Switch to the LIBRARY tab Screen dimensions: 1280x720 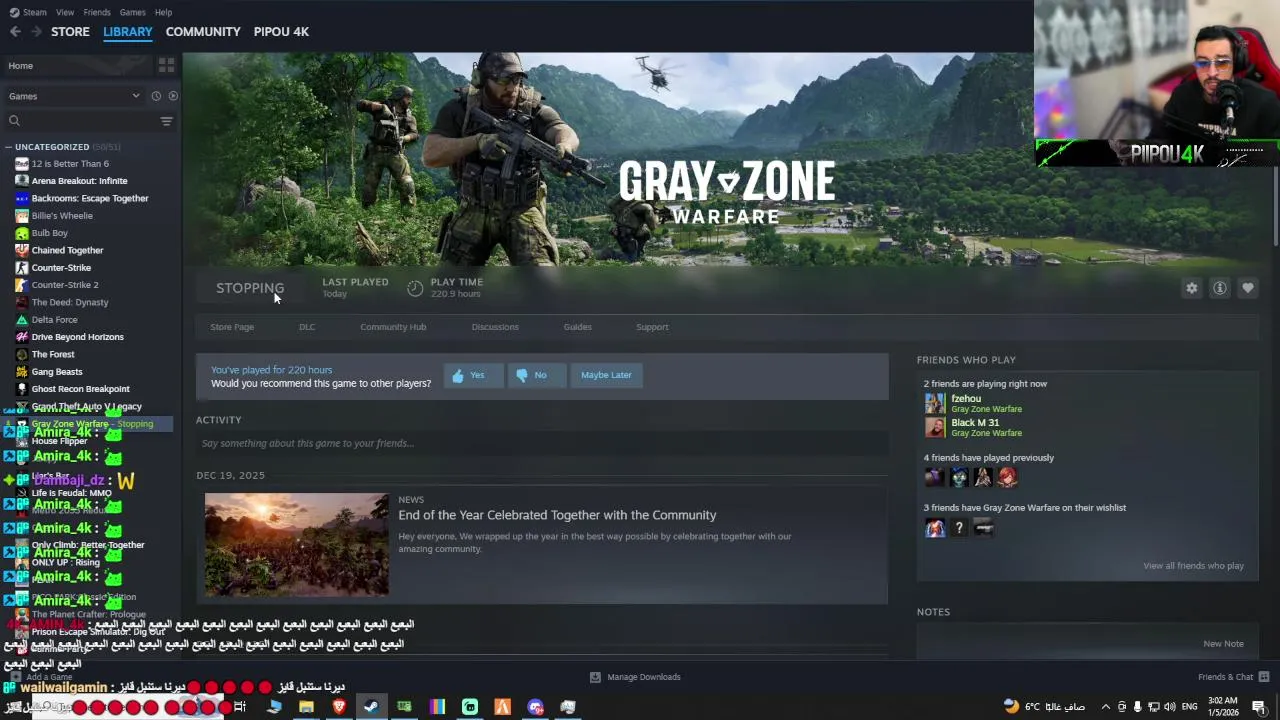pos(128,32)
